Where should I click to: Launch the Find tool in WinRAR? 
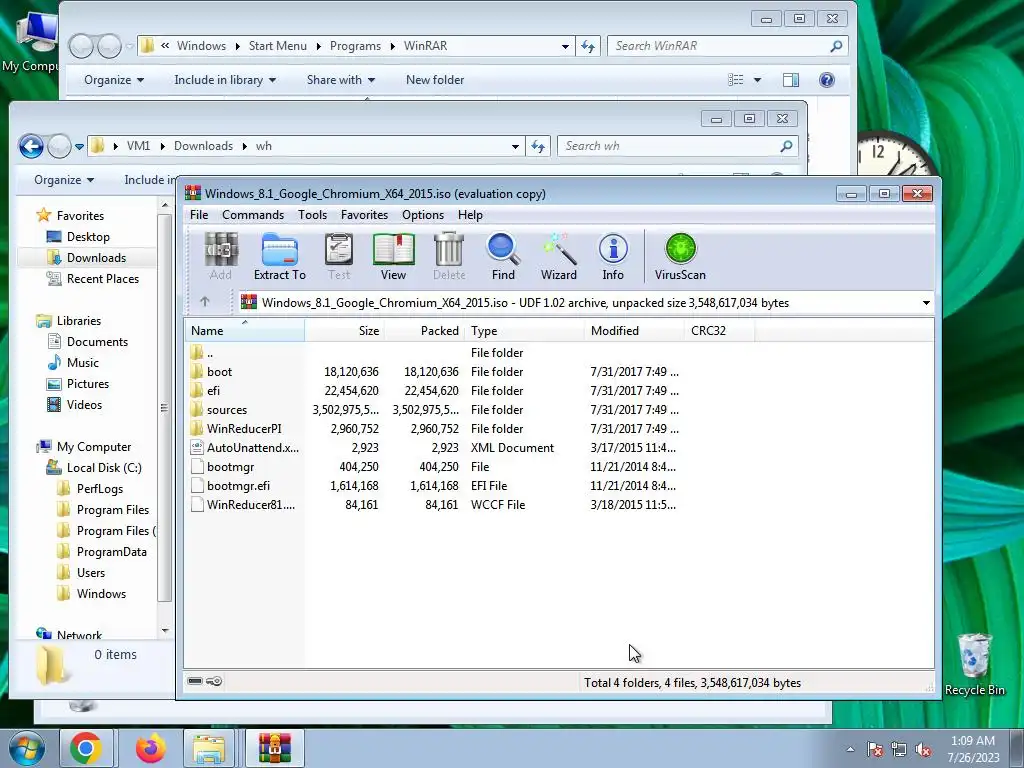click(x=503, y=257)
